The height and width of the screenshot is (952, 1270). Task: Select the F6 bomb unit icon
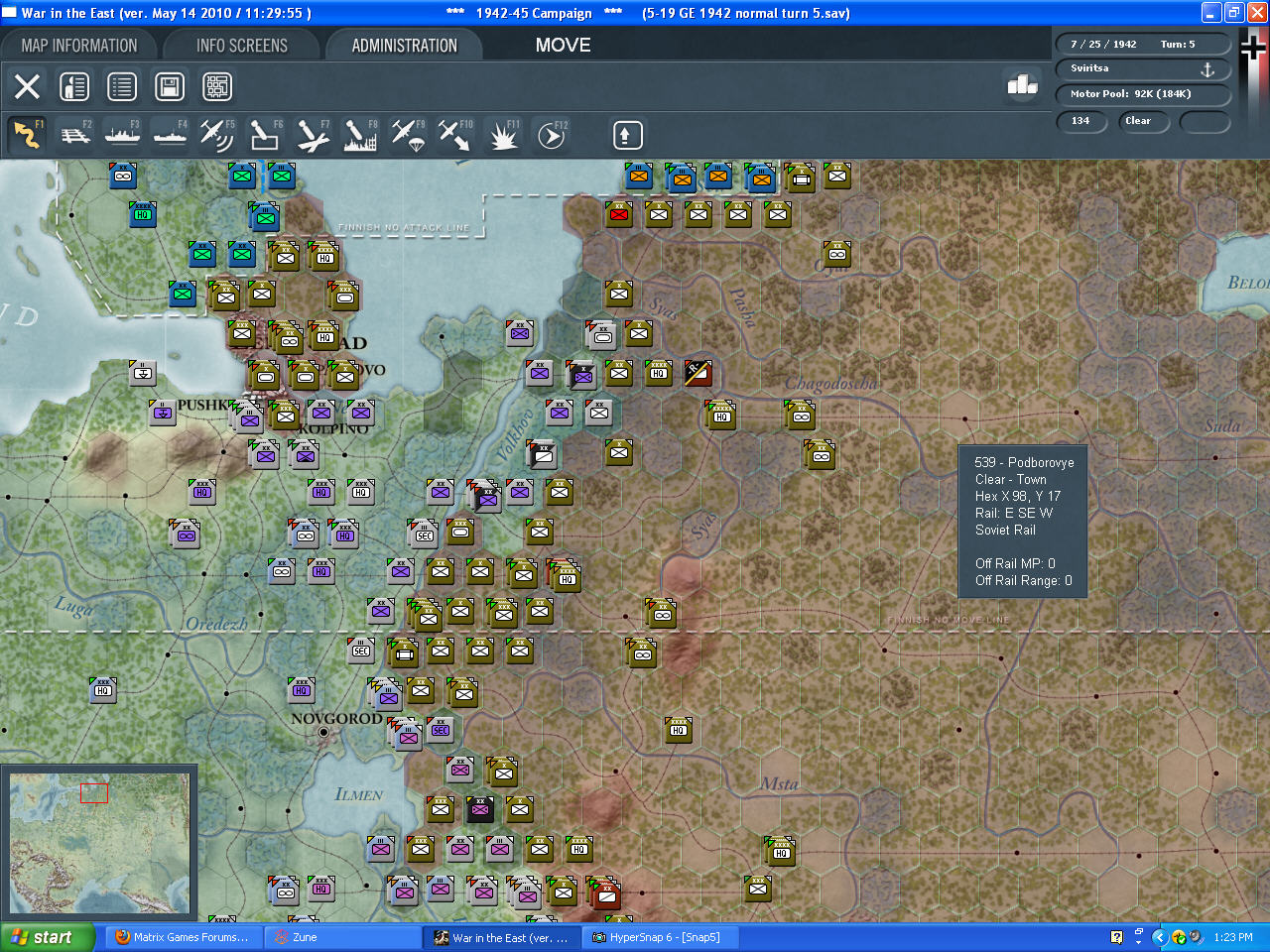click(x=265, y=135)
